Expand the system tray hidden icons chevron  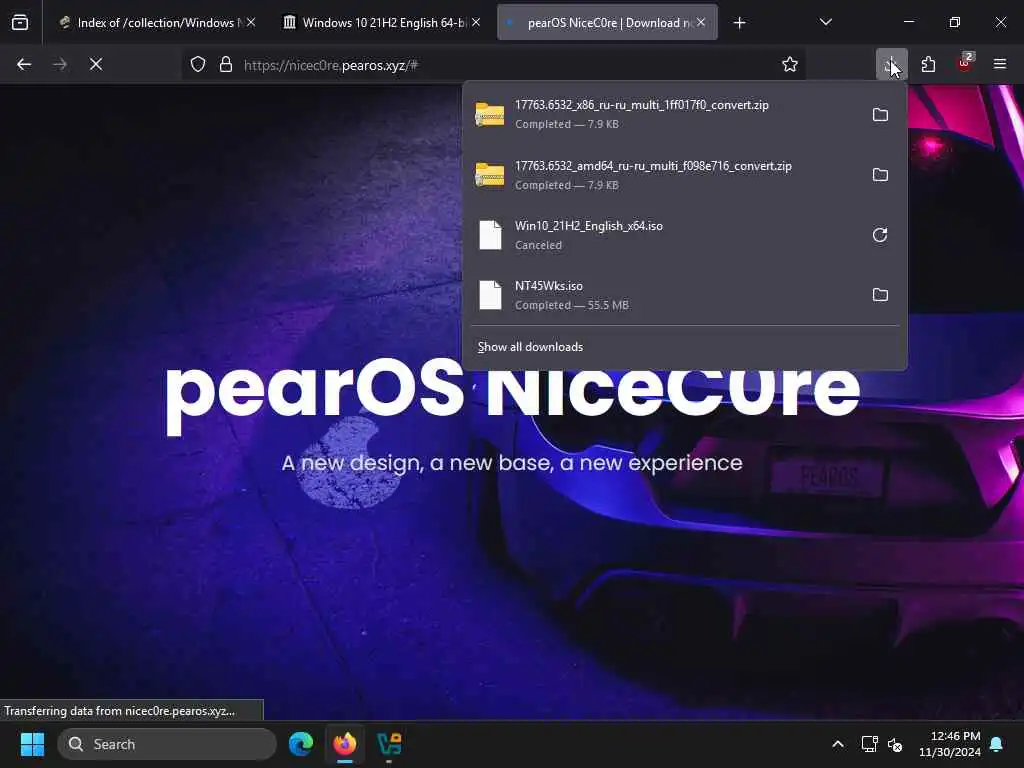(x=838, y=744)
